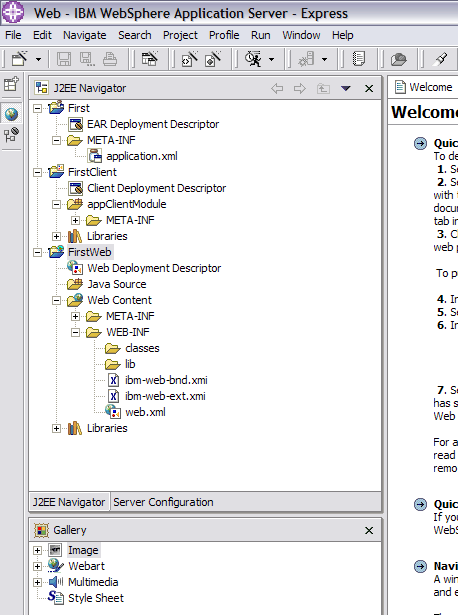Image resolution: width=458 pixels, height=615 pixels.
Task: Select ibm-web-ext.xmi file
Action: (x=165, y=397)
